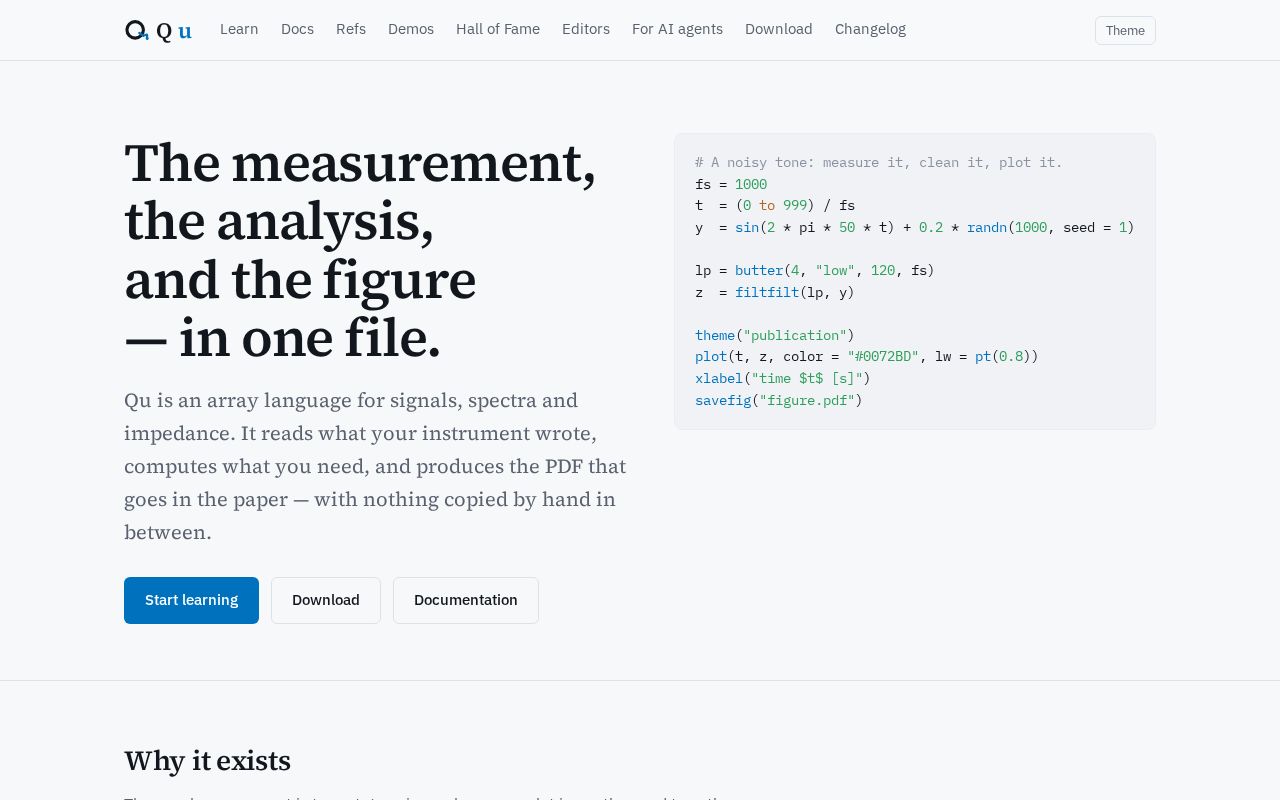The width and height of the screenshot is (1280, 800).
Task: Click the savefig("figure.pdf") code line
Action: pos(779,400)
